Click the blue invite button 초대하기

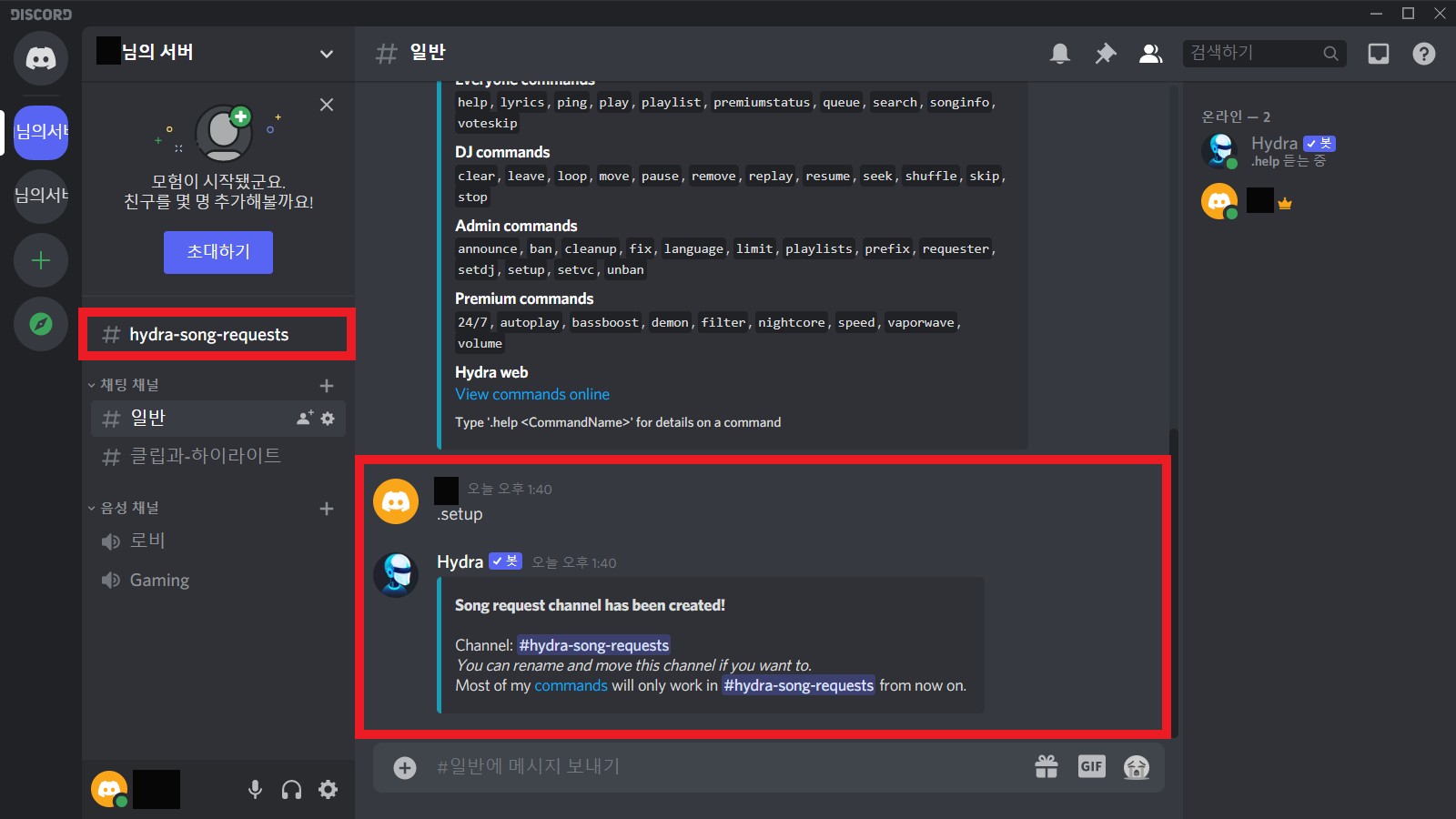pos(218,252)
